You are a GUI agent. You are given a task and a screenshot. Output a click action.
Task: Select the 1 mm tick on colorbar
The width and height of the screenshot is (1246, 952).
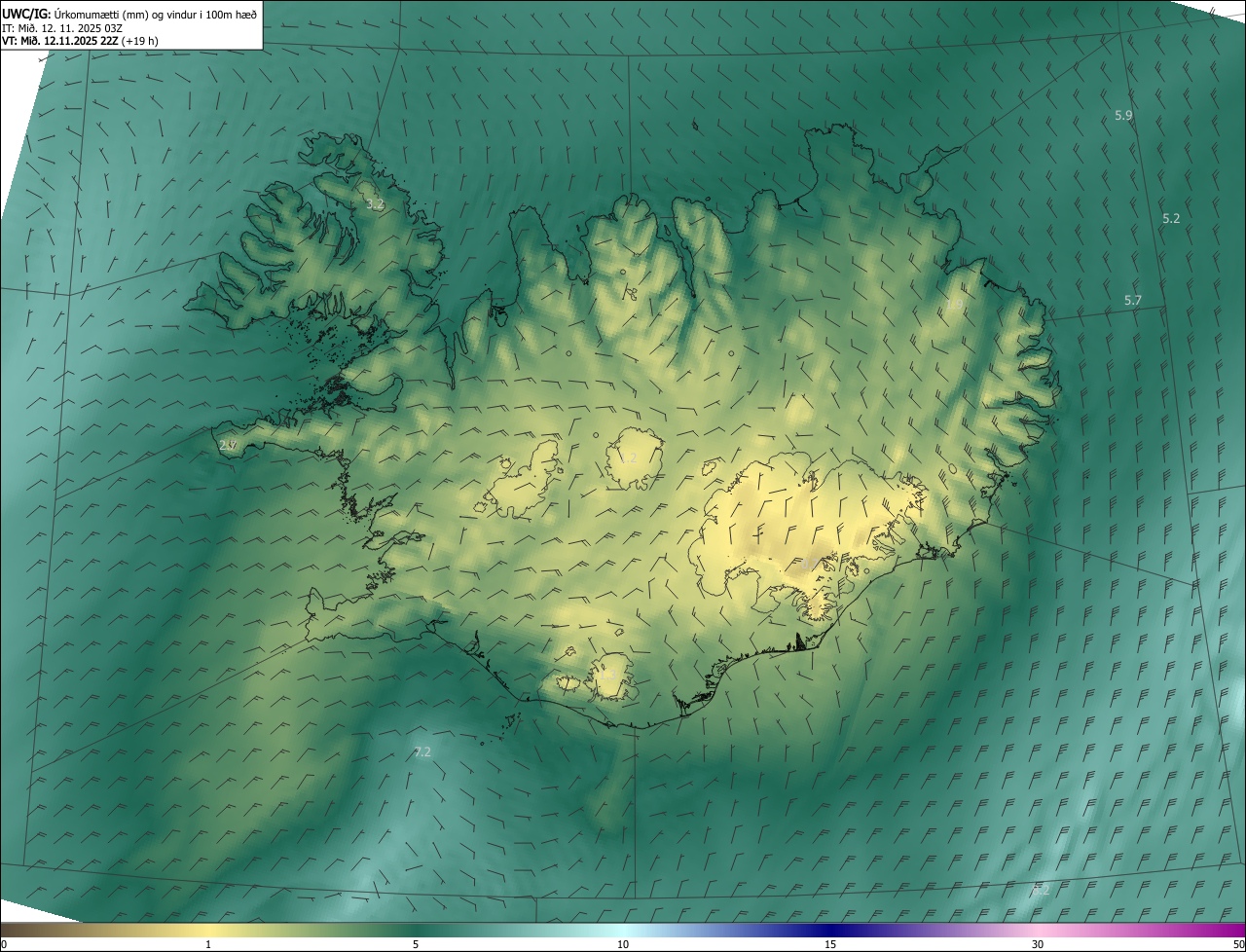[x=208, y=944]
